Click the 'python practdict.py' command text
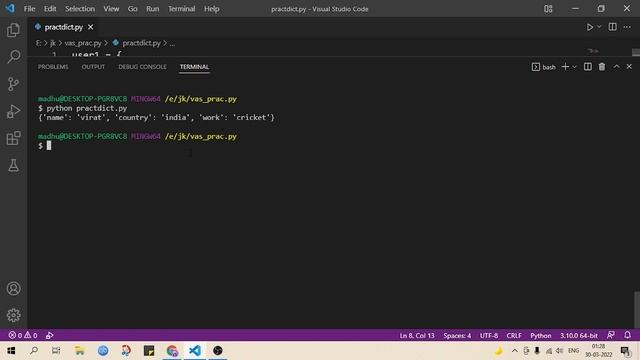The height and width of the screenshot is (360, 640). click(x=87, y=109)
